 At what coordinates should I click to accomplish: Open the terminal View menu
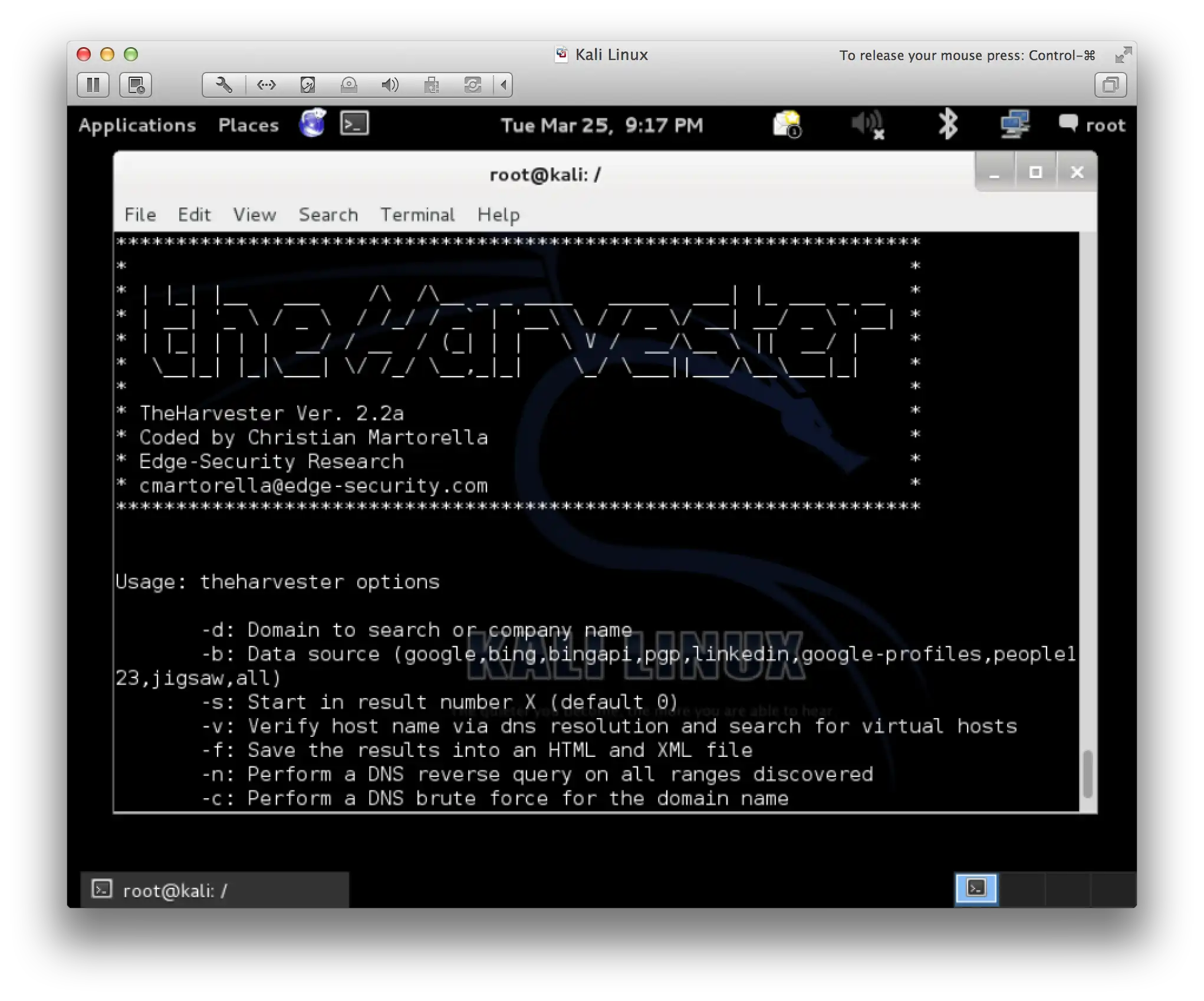click(x=255, y=215)
